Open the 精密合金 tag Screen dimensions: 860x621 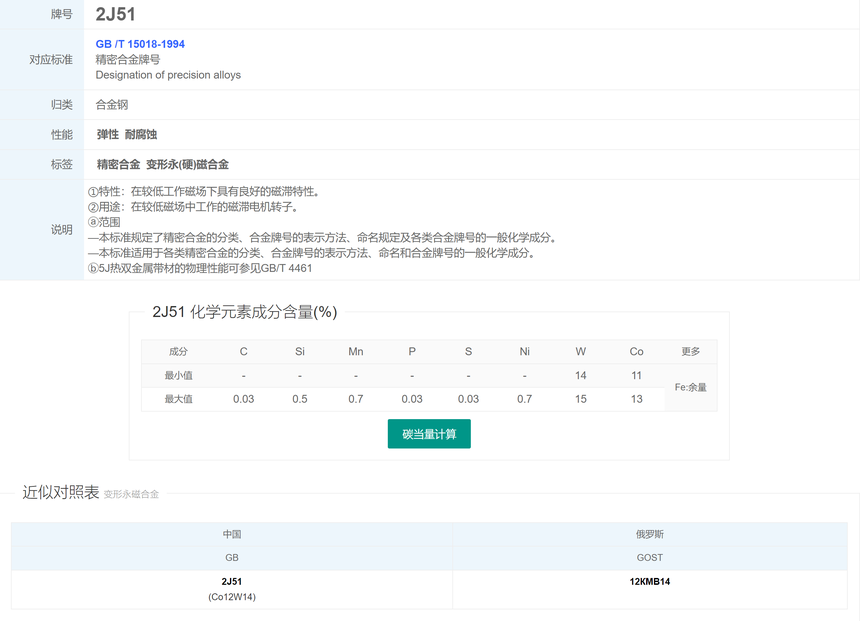tap(118, 164)
